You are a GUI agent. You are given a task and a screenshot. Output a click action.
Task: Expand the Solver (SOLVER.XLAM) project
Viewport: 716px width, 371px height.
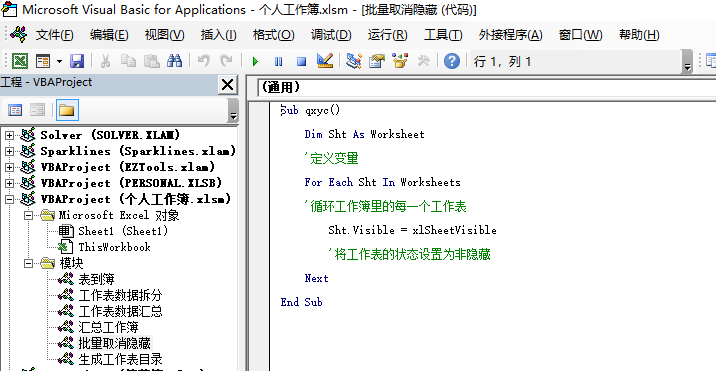[x=9, y=135]
